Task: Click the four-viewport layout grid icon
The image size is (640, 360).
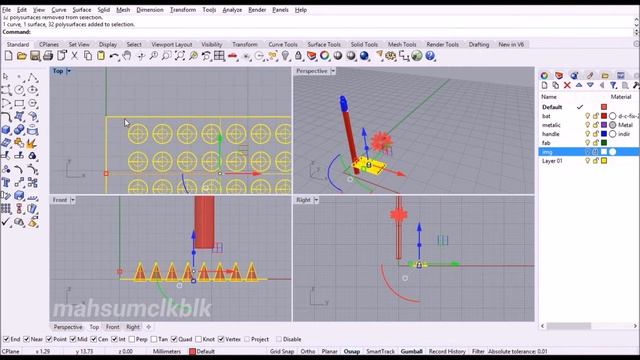Action: (x=219, y=56)
